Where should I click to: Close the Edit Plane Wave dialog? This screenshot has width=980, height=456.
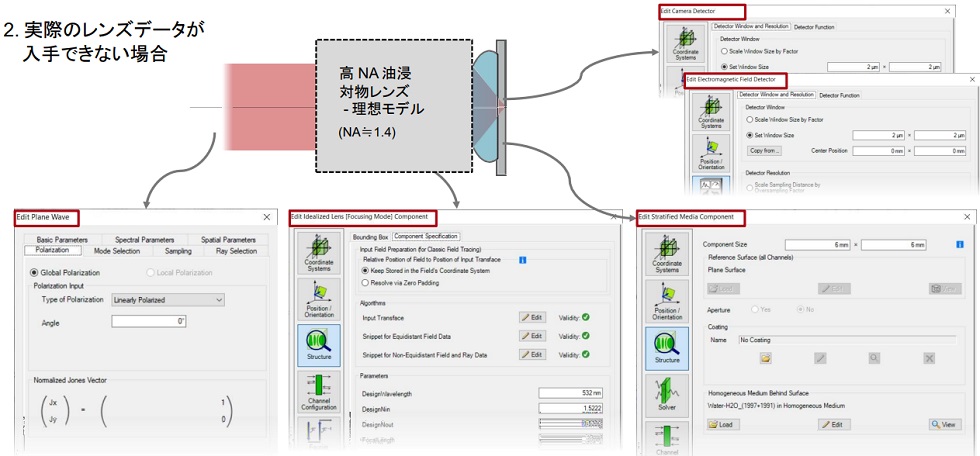[x=267, y=217]
